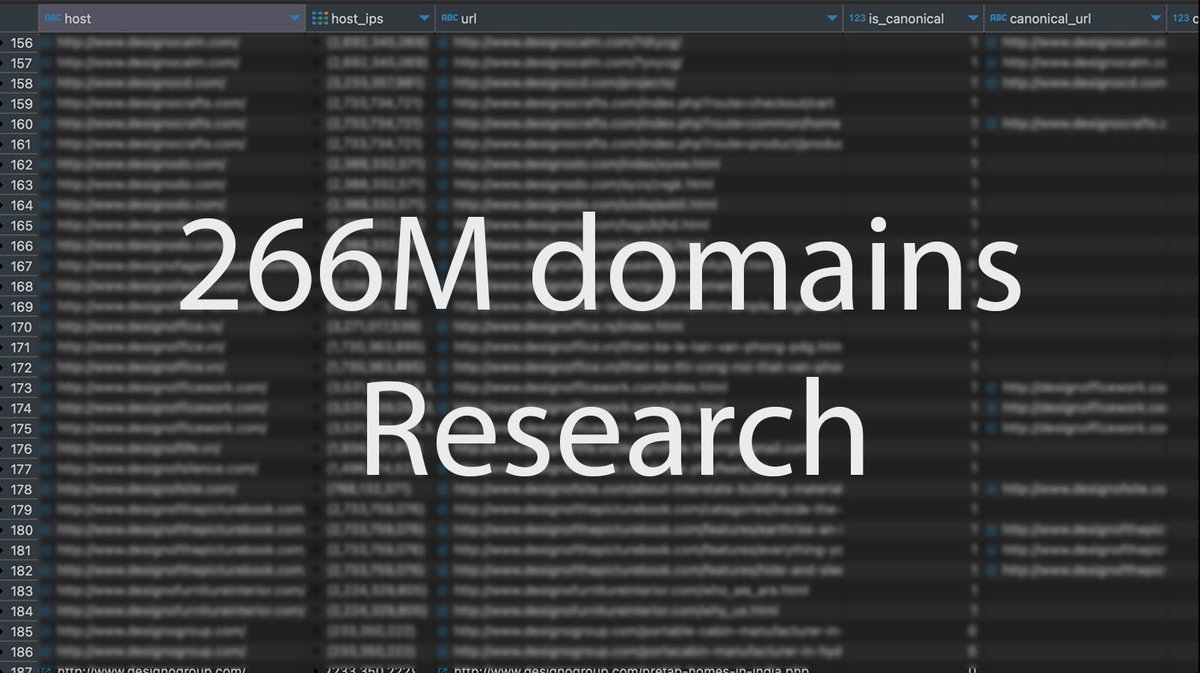The height and width of the screenshot is (673, 1200).
Task: Select row number 182
Action: (21, 570)
